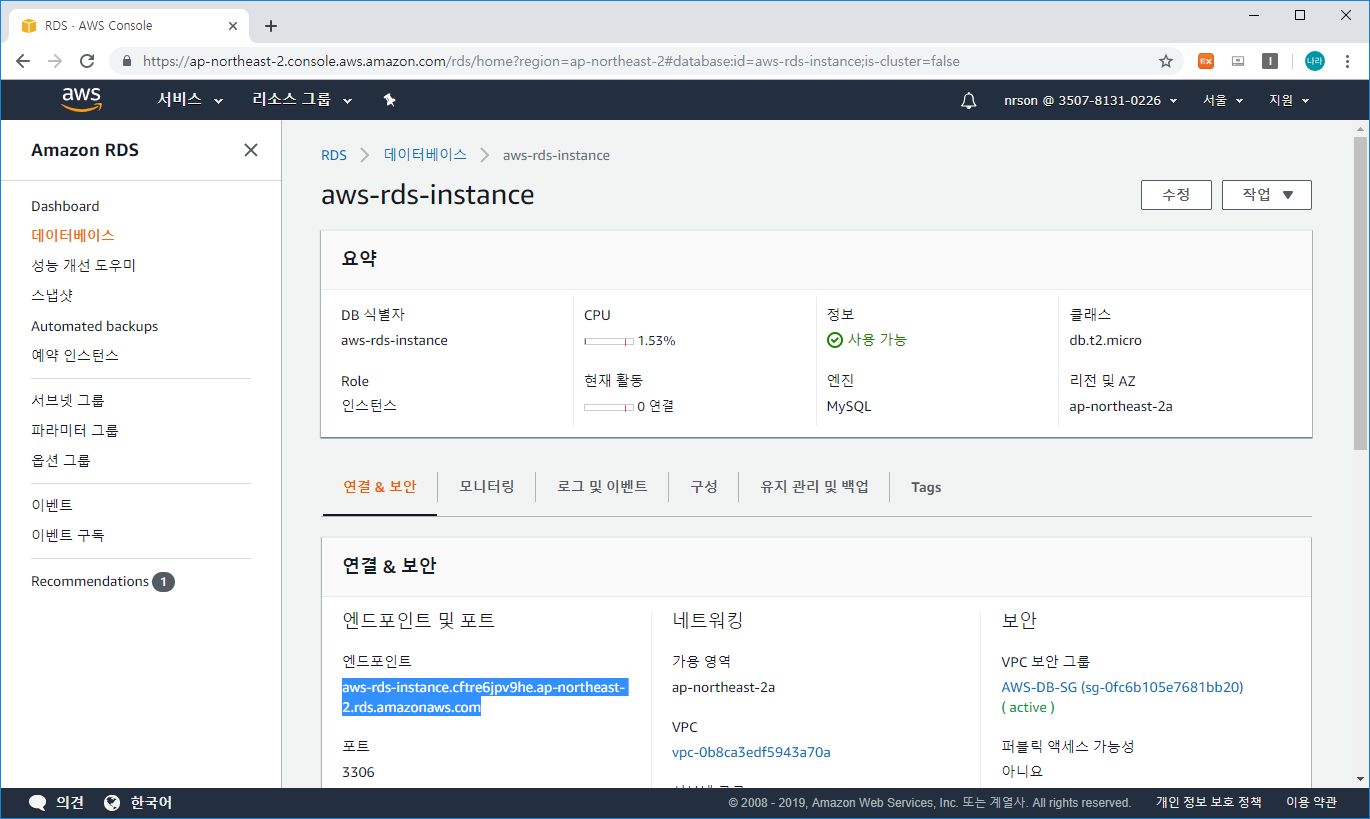The height and width of the screenshot is (819, 1370).
Task: Open Dashboard in the sidebar
Action: 65,206
